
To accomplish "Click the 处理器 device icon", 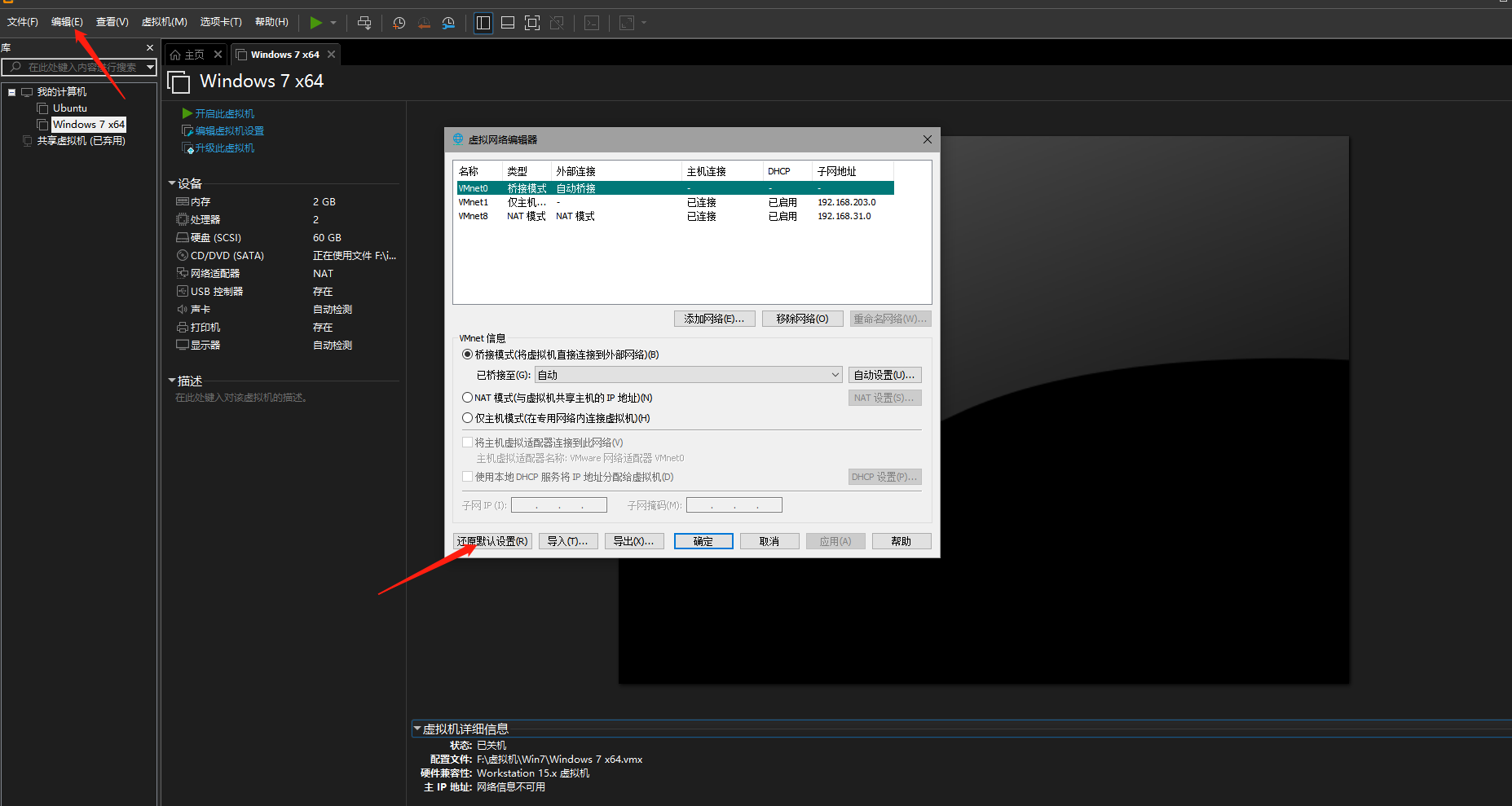I will 183,219.
